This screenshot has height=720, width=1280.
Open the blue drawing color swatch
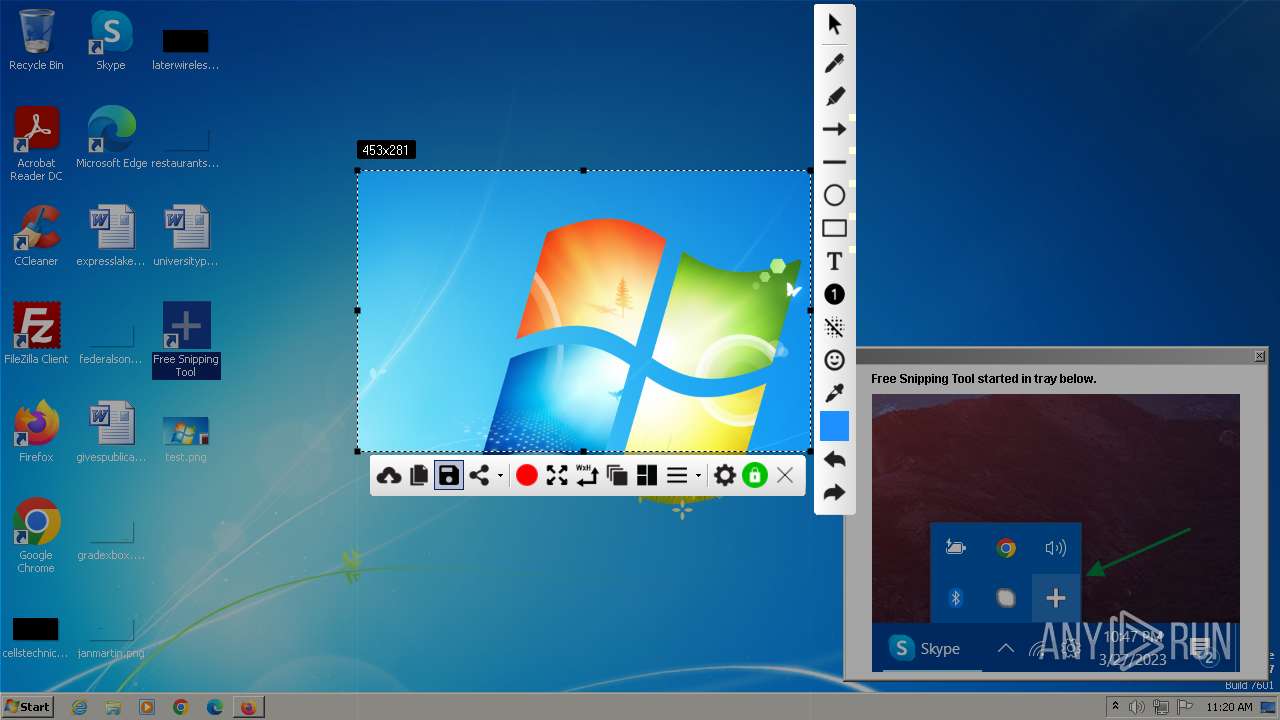pyautogui.click(x=834, y=426)
